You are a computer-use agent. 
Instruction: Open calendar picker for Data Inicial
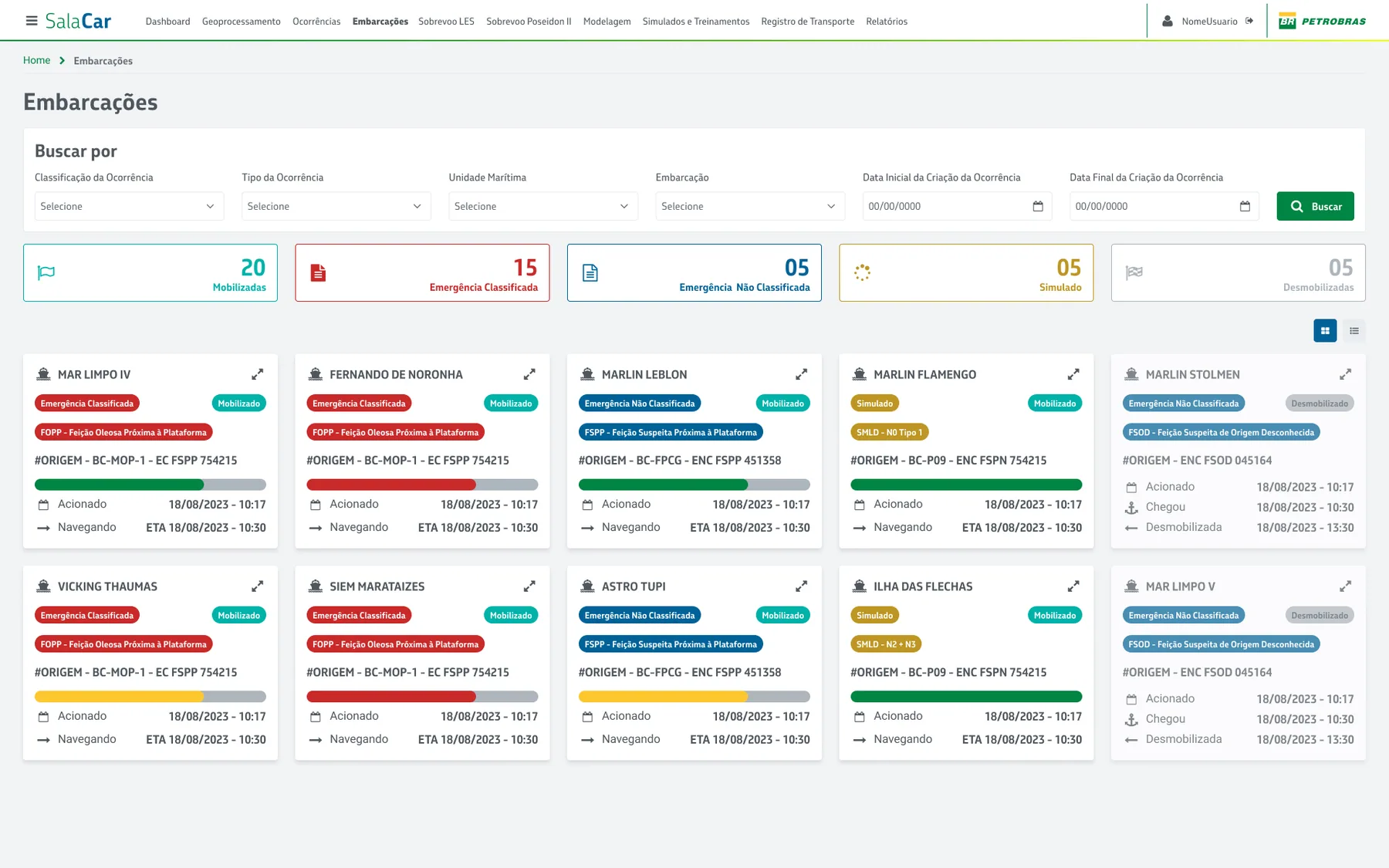pyautogui.click(x=1038, y=206)
